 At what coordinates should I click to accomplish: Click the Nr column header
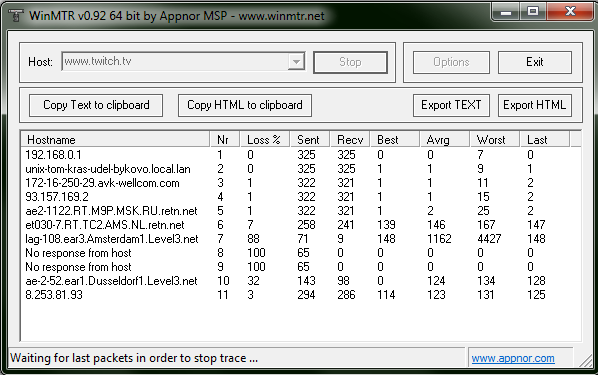[x=225, y=140]
